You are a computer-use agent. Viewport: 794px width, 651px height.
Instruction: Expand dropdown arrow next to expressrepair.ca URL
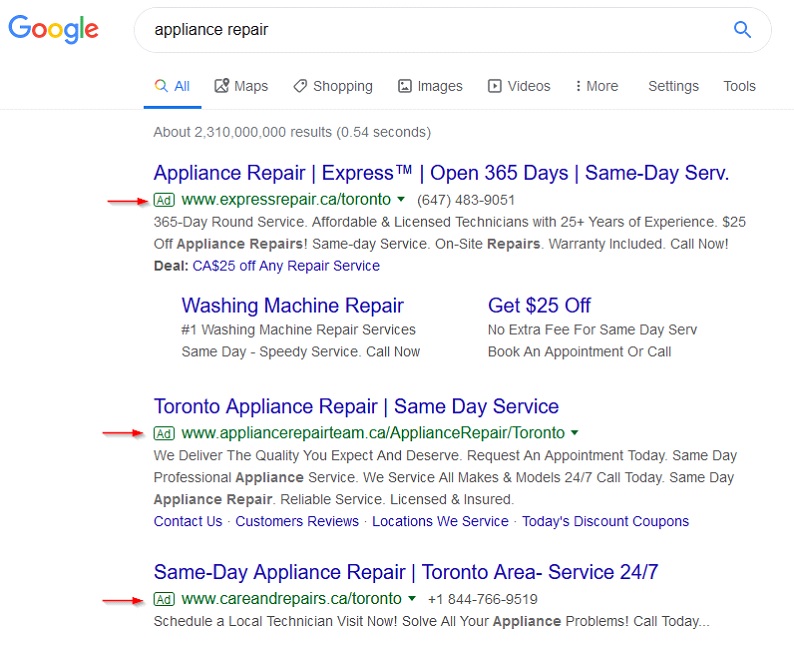pyautogui.click(x=401, y=200)
